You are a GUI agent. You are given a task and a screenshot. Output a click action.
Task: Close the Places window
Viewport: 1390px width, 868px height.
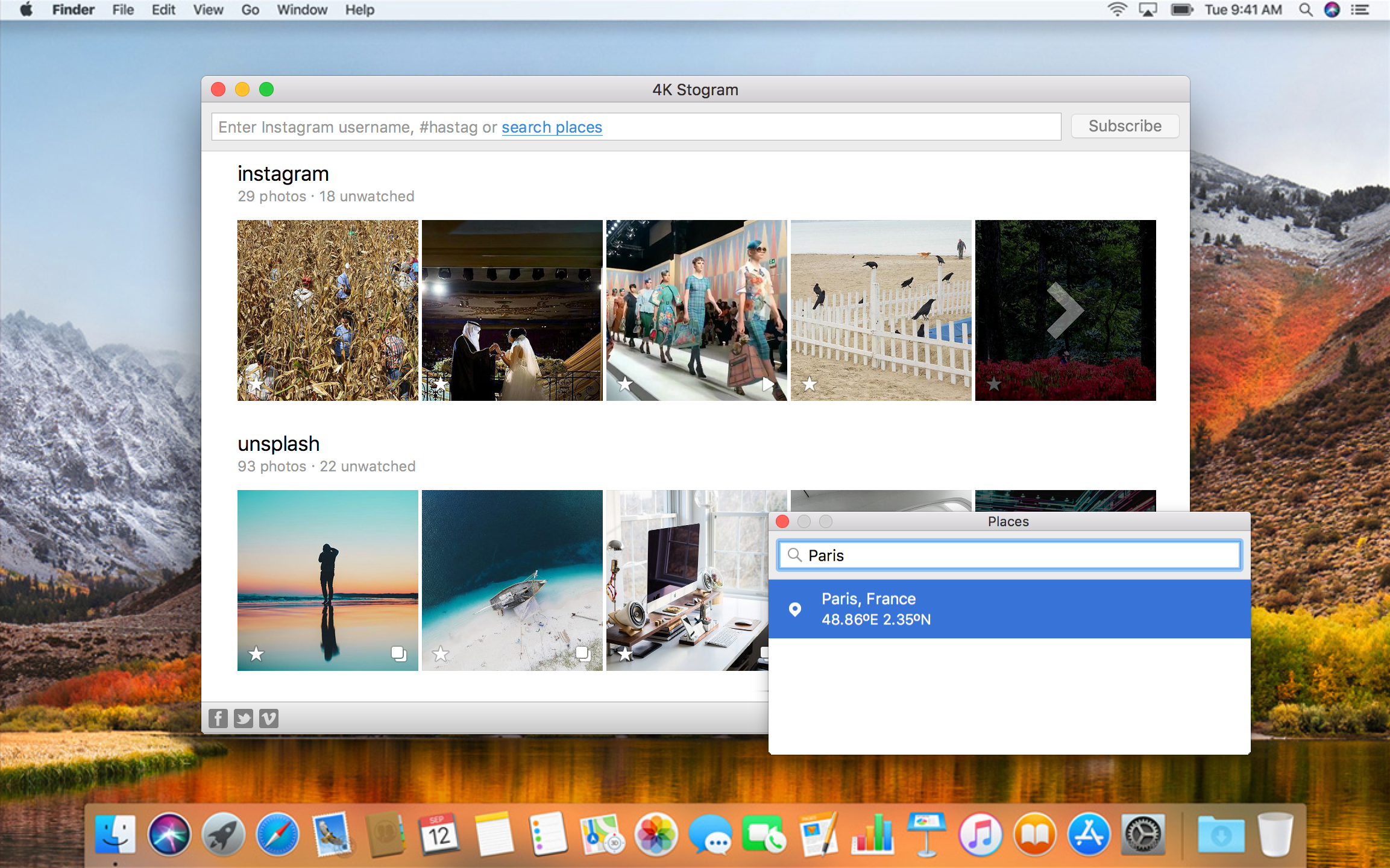(782, 521)
